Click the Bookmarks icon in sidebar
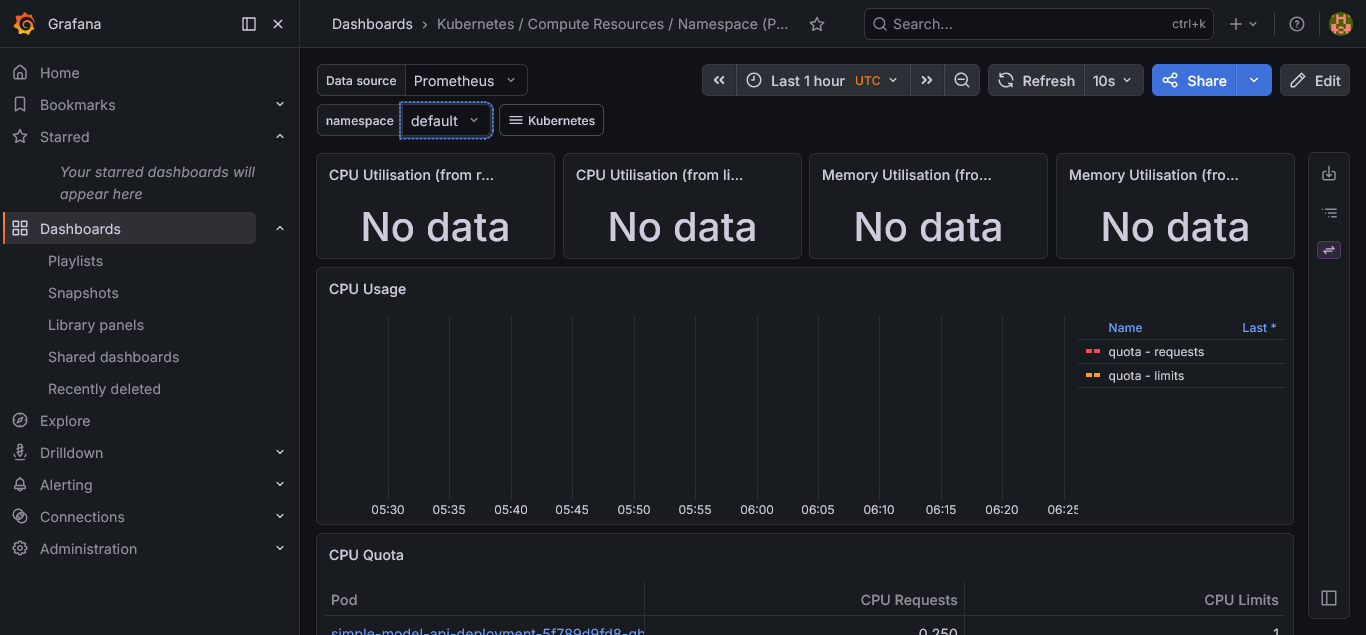Screen dimensions: 1366x635 20,105
